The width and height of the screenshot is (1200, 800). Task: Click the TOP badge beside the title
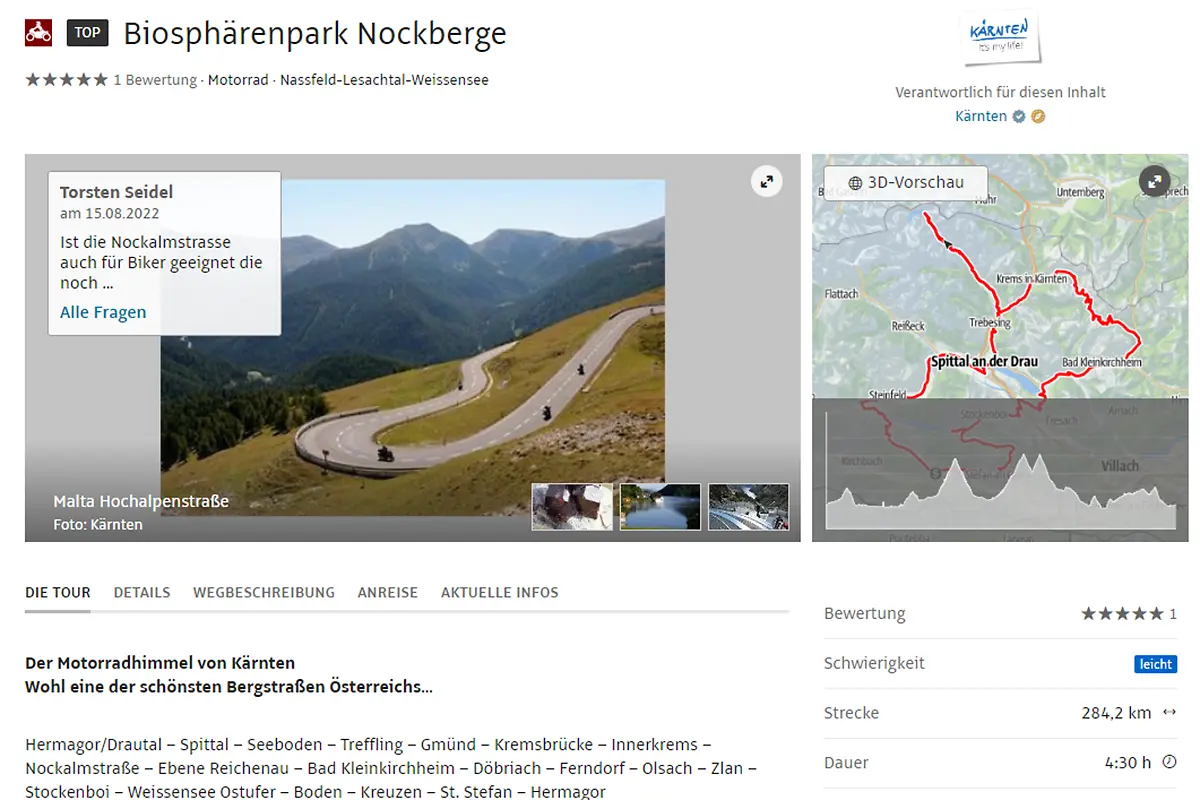tap(87, 33)
